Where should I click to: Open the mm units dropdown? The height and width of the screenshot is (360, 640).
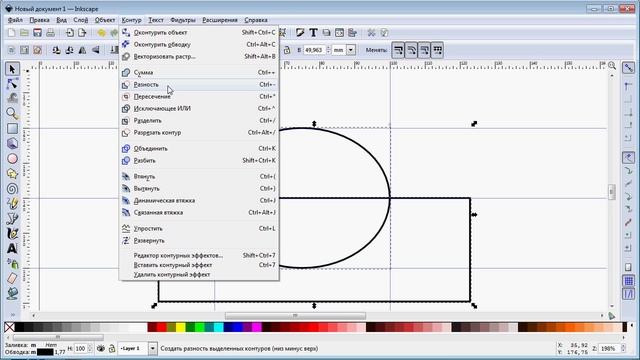click(351, 50)
